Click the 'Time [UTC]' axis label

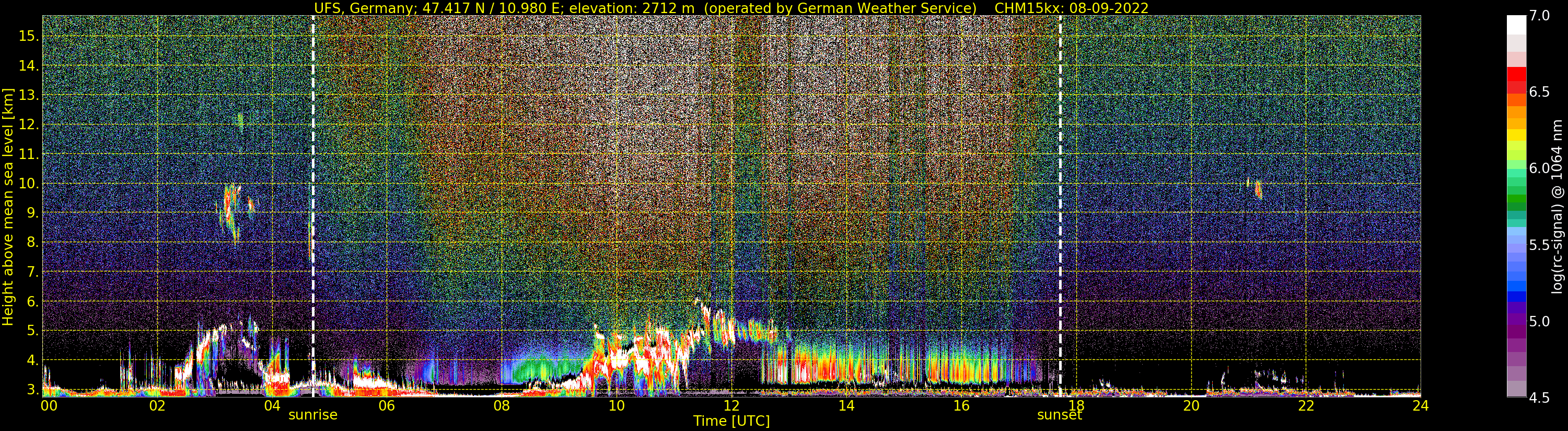[x=731, y=421]
